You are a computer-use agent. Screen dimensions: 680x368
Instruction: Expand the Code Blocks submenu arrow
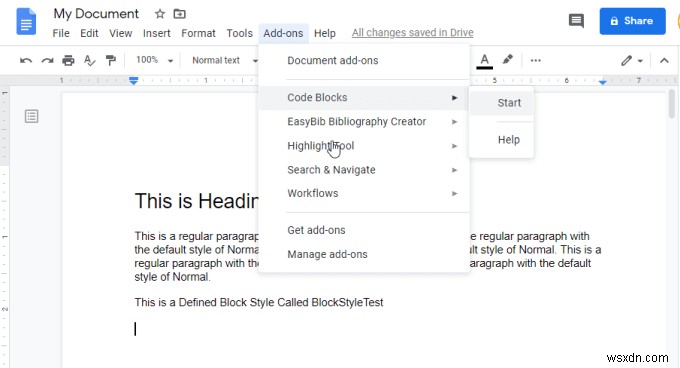pyautogui.click(x=454, y=98)
